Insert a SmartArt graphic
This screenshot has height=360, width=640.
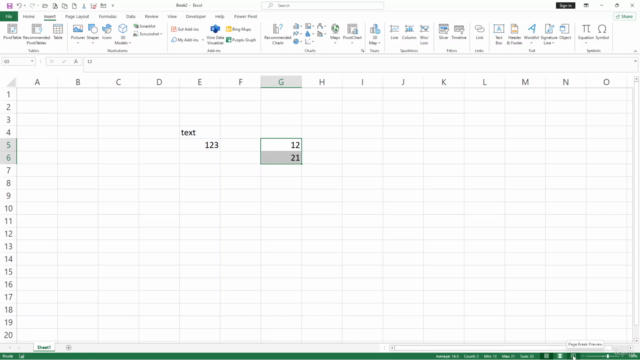click(144, 26)
